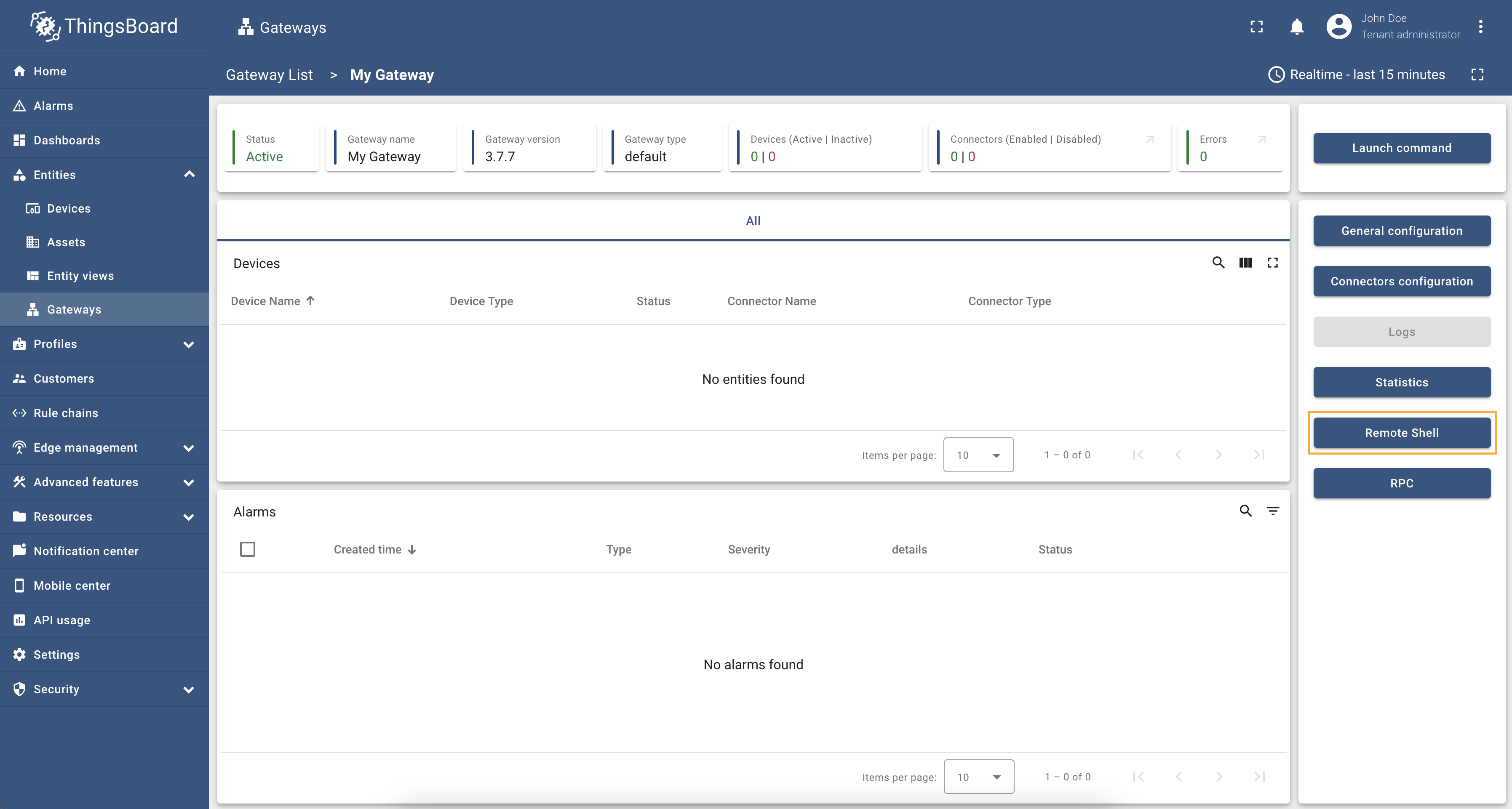Open Rule chains in sidebar
This screenshot has height=809, width=1512.
(66, 413)
